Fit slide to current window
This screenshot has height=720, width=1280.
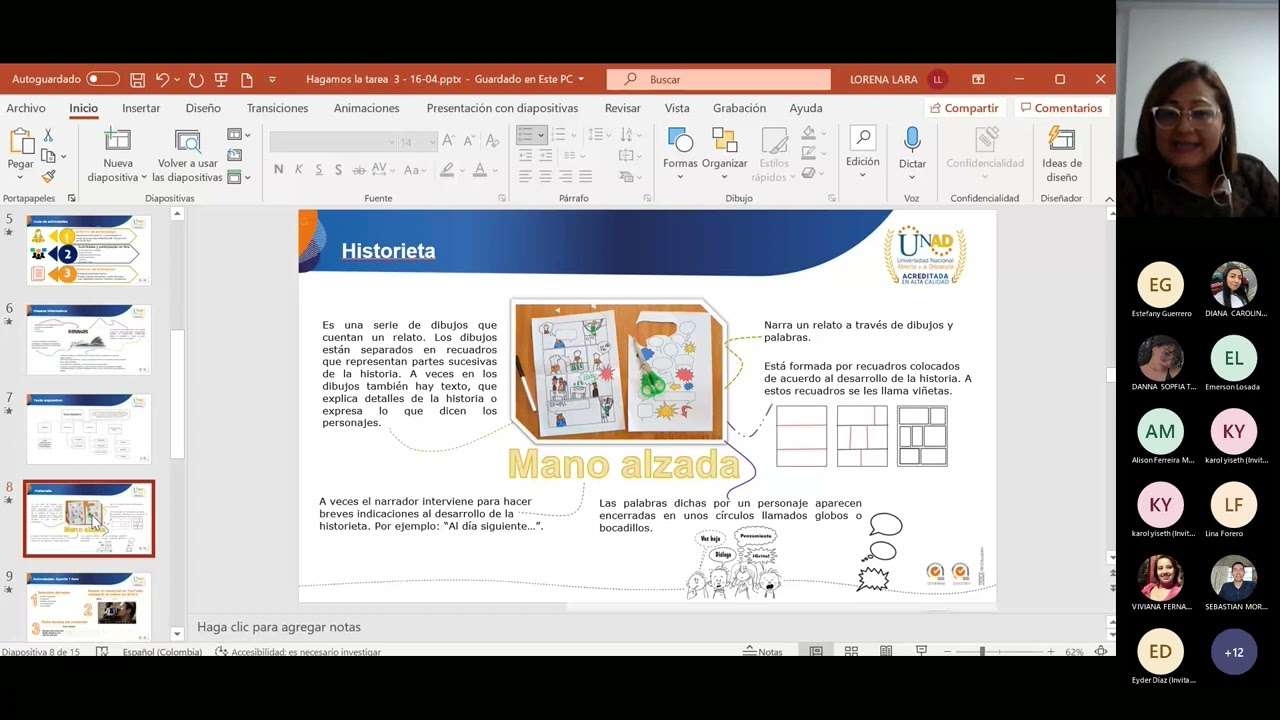click(1101, 651)
